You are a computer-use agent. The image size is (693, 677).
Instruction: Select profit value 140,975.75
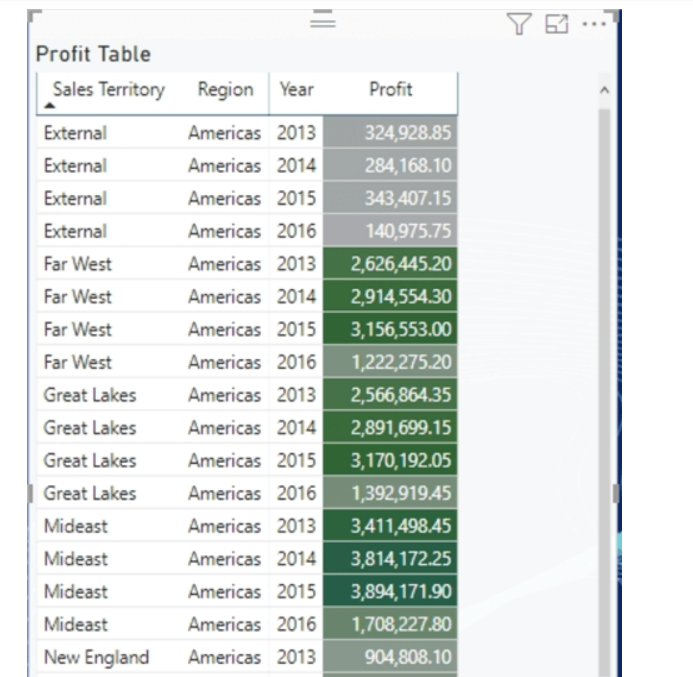tap(408, 231)
